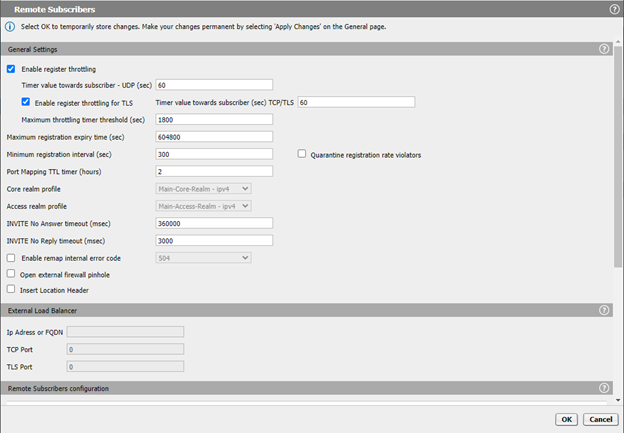This screenshot has height=433, width=624.
Task: Click 'Port Mapping TTL timer (hours)' label
Action: pyautogui.click(x=54, y=172)
